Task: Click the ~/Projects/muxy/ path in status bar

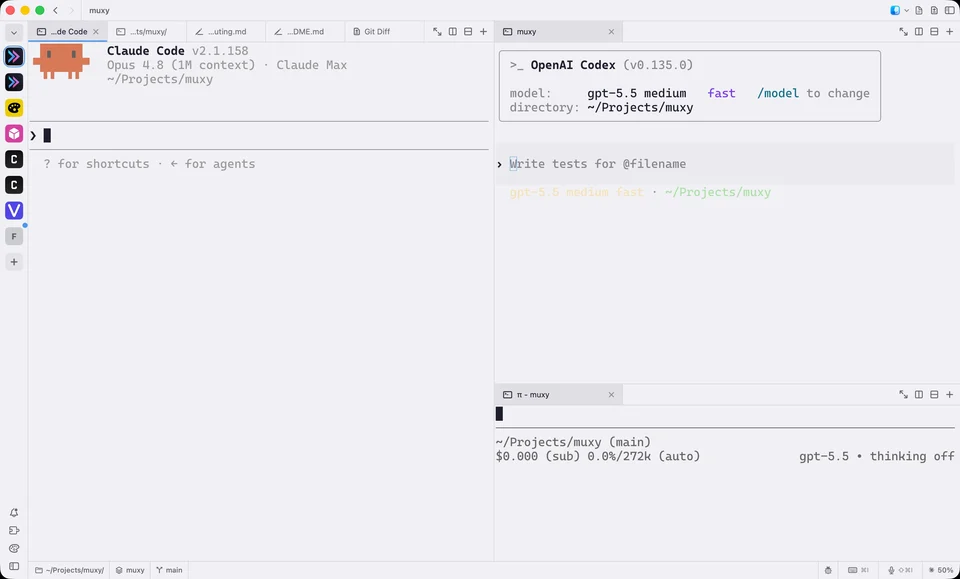Action: pos(69,570)
